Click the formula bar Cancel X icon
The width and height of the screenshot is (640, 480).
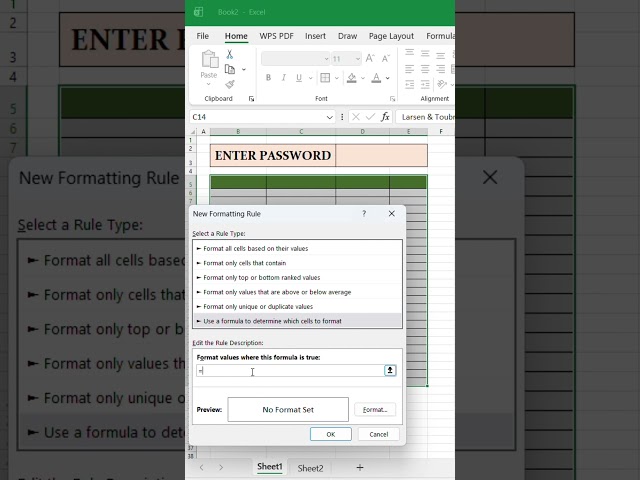point(356,117)
